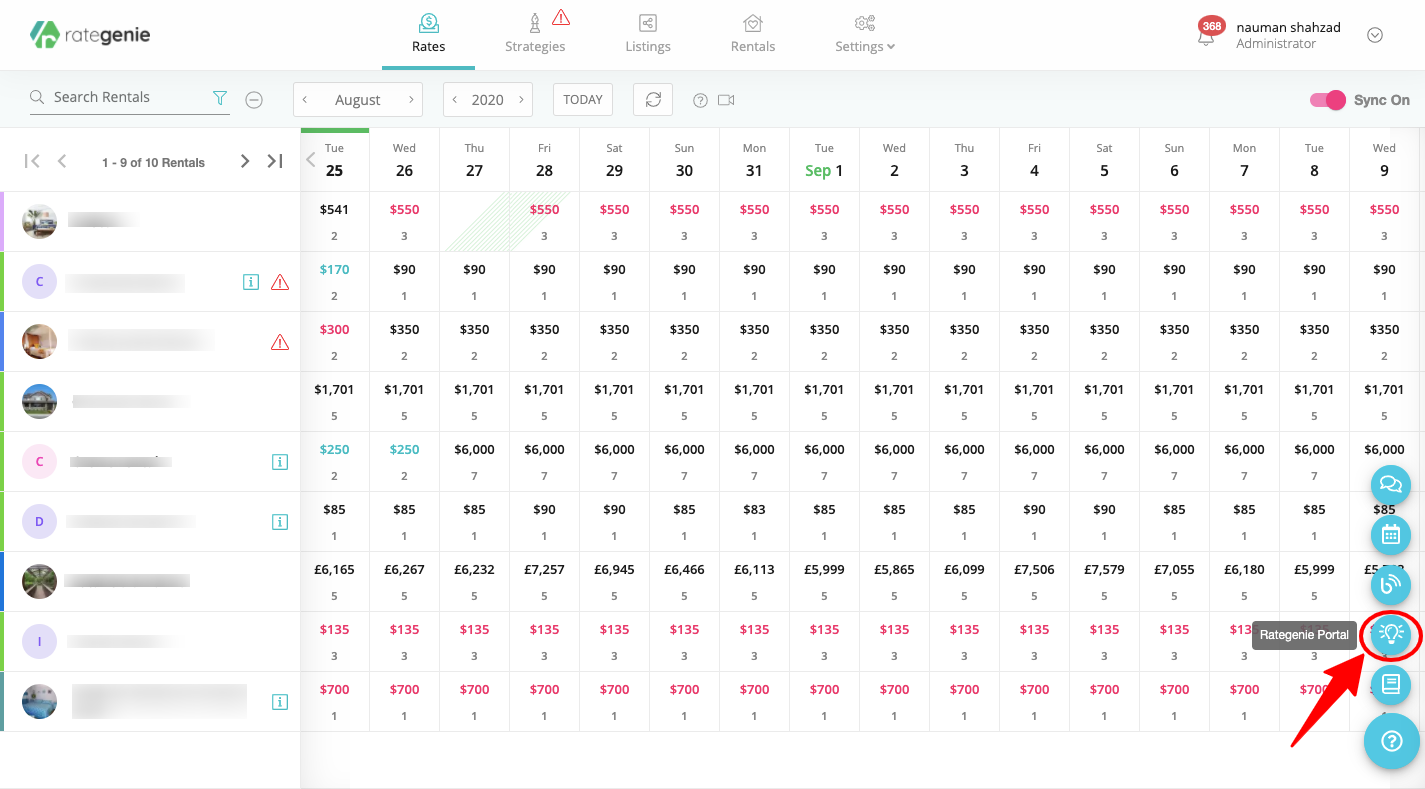Select the rental thumbnail in £6,165 row
The image size is (1425, 789).
coord(39,581)
